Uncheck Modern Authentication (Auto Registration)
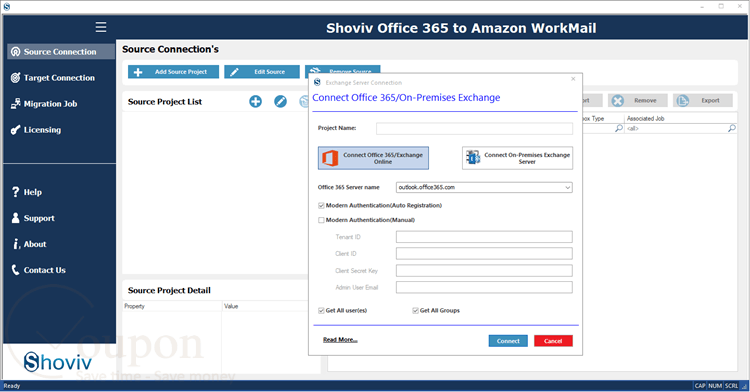The height and width of the screenshot is (392, 750). coord(321,206)
